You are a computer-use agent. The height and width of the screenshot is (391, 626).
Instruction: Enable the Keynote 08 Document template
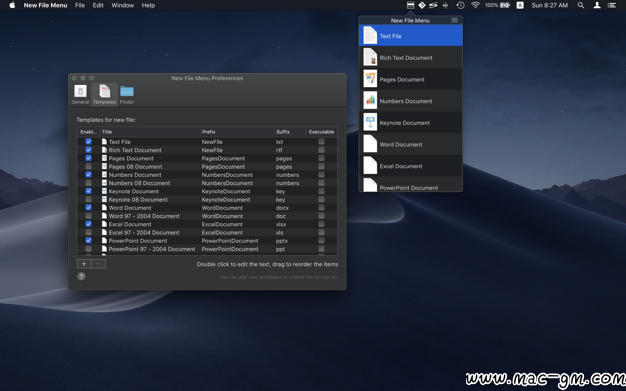pyautogui.click(x=89, y=199)
